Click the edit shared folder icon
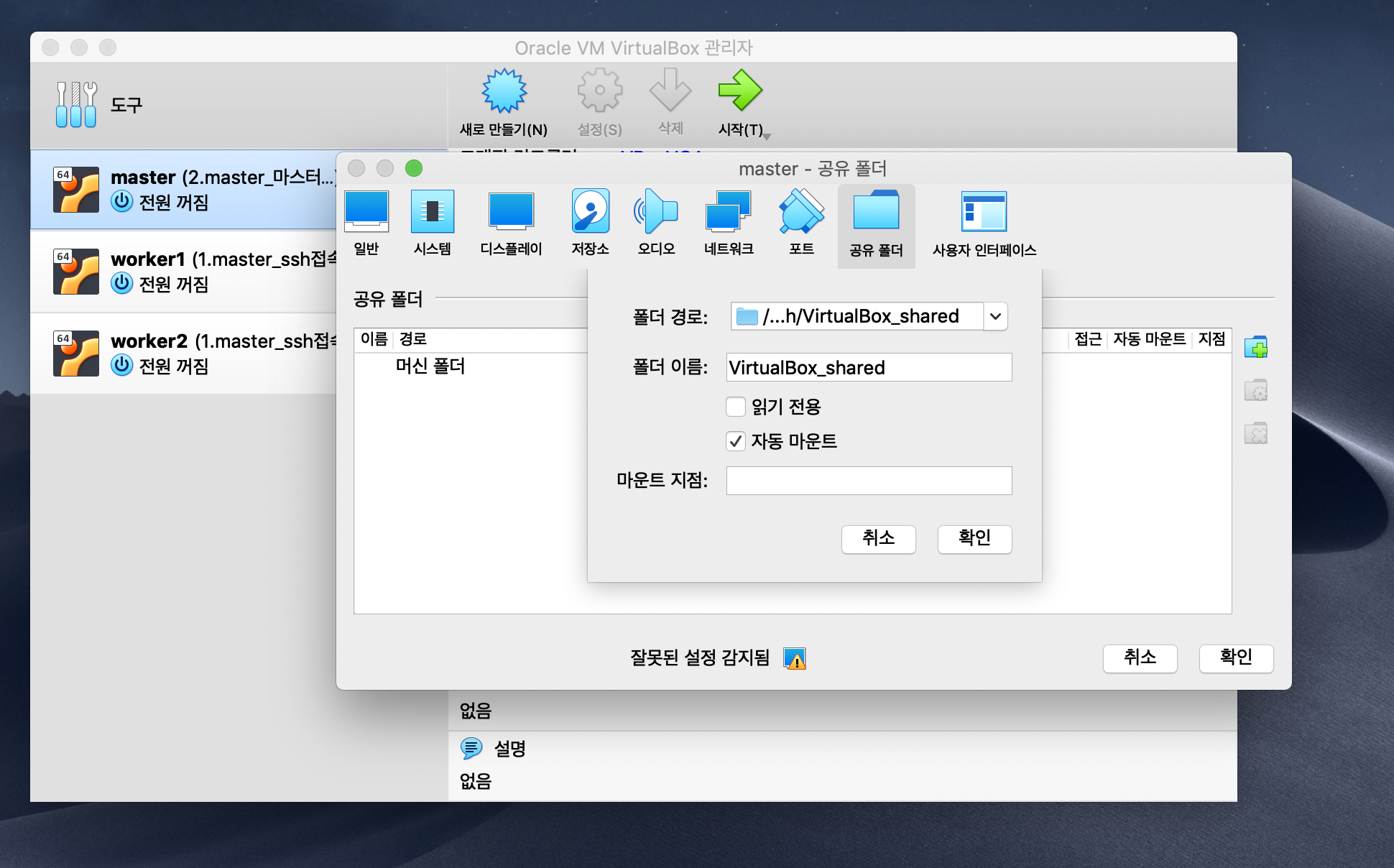The image size is (1394, 868). pyautogui.click(x=1255, y=390)
